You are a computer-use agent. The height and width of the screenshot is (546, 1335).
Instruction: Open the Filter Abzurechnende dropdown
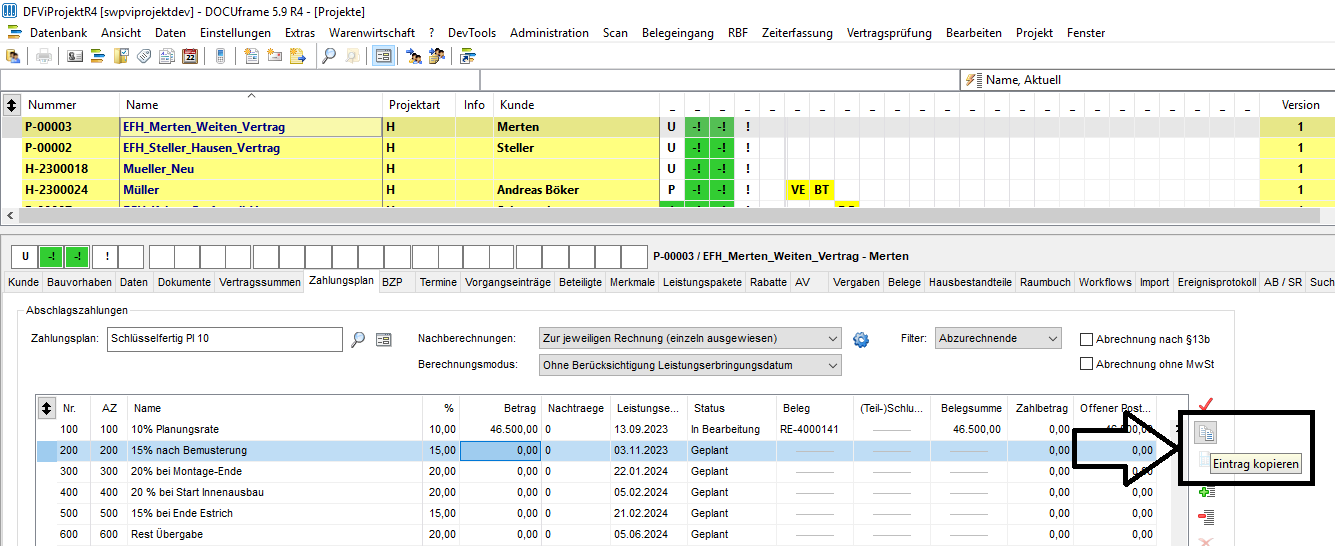click(x=998, y=339)
